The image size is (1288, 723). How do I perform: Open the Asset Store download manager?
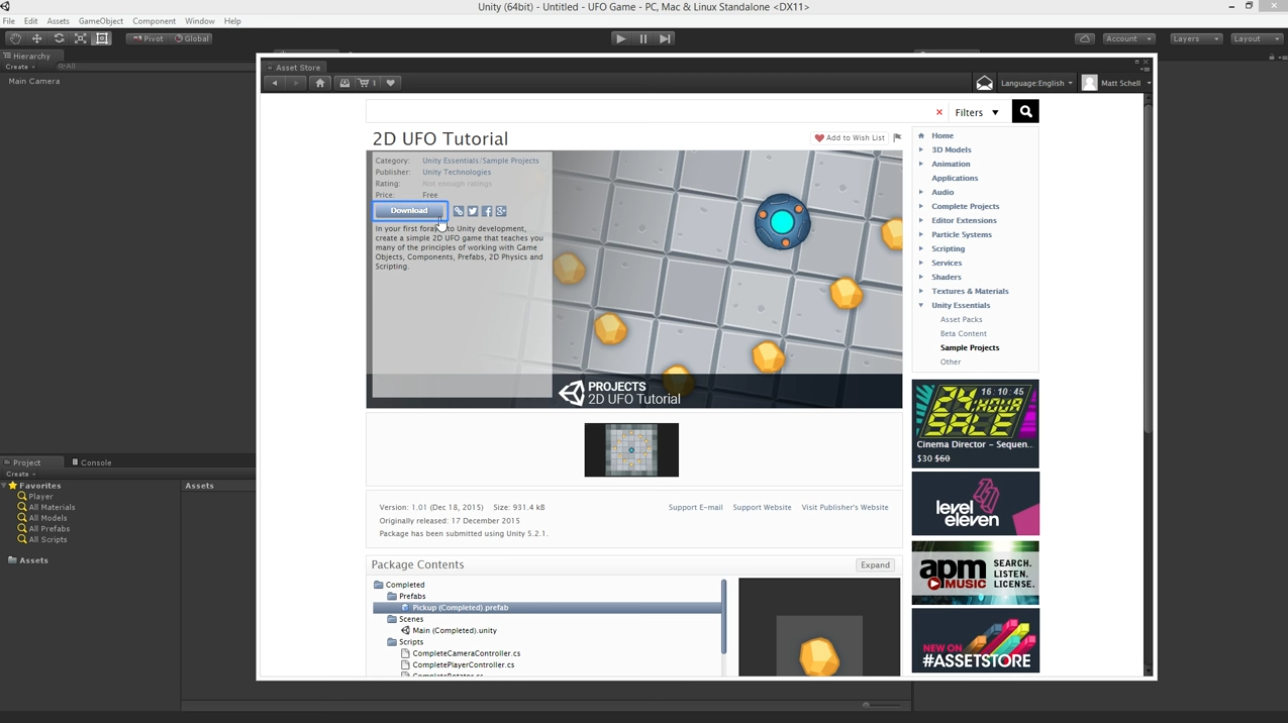(345, 83)
